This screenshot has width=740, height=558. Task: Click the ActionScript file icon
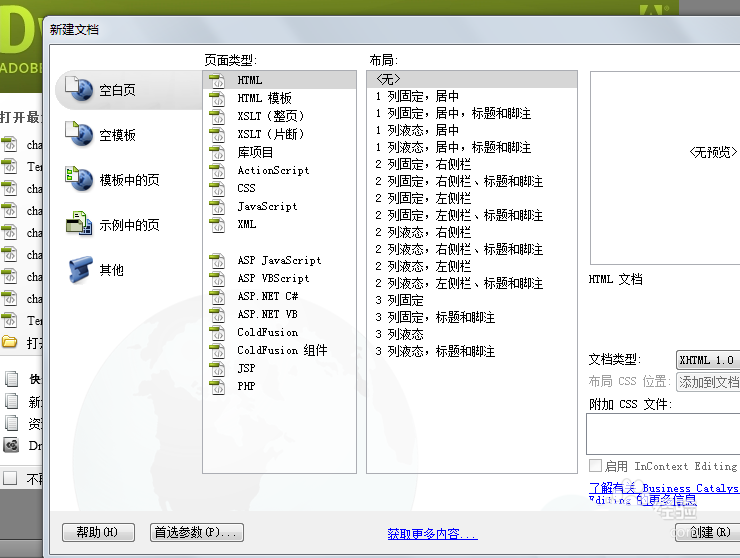(x=218, y=170)
